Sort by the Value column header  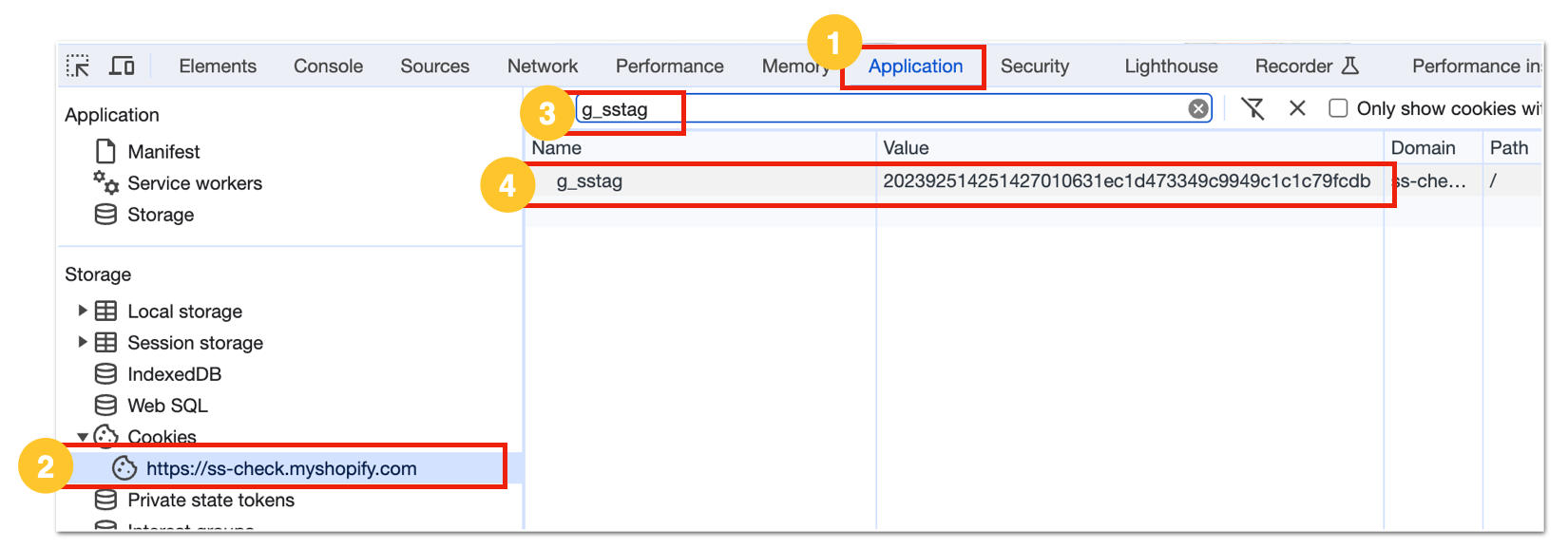click(x=1129, y=148)
